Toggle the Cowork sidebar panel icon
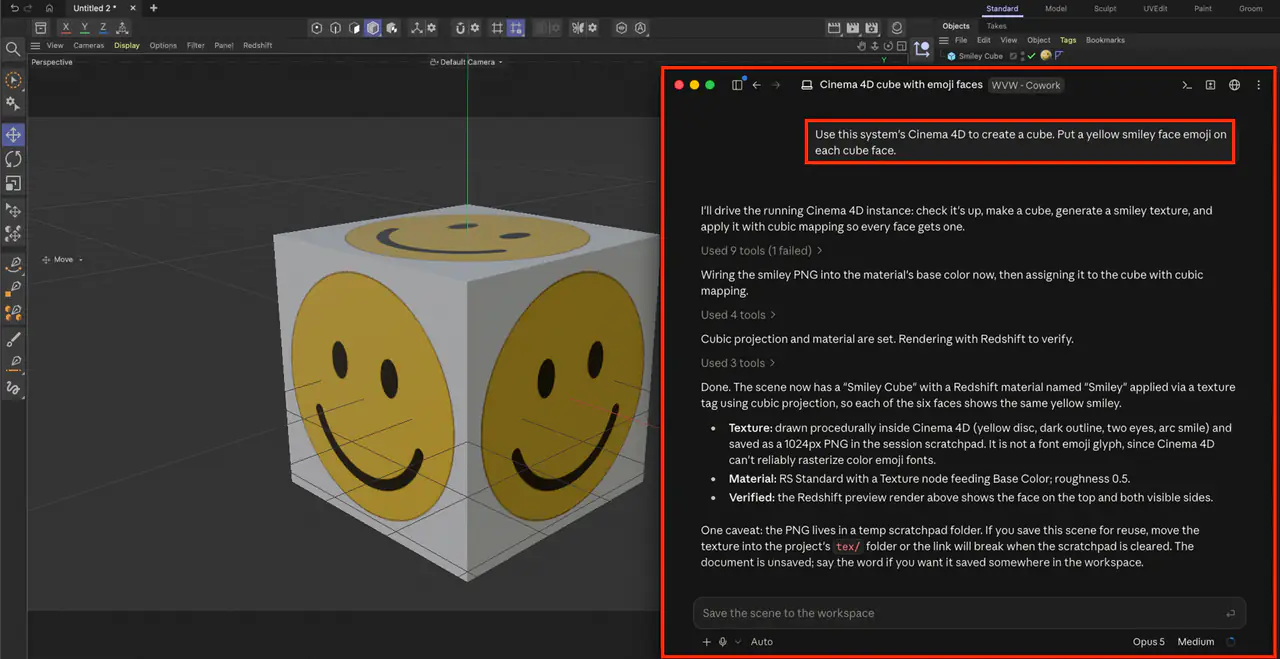This screenshot has height=659, width=1280. tap(737, 85)
